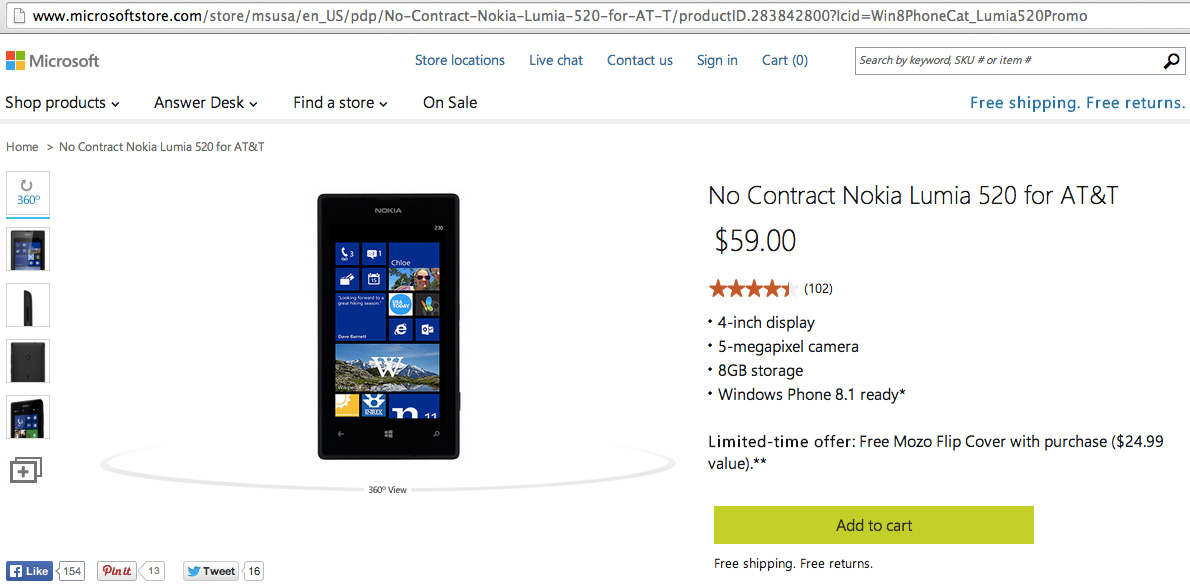Pin the product with Pinterest button
Image resolution: width=1190 pixels, height=587 pixels.
pyautogui.click(x=118, y=571)
